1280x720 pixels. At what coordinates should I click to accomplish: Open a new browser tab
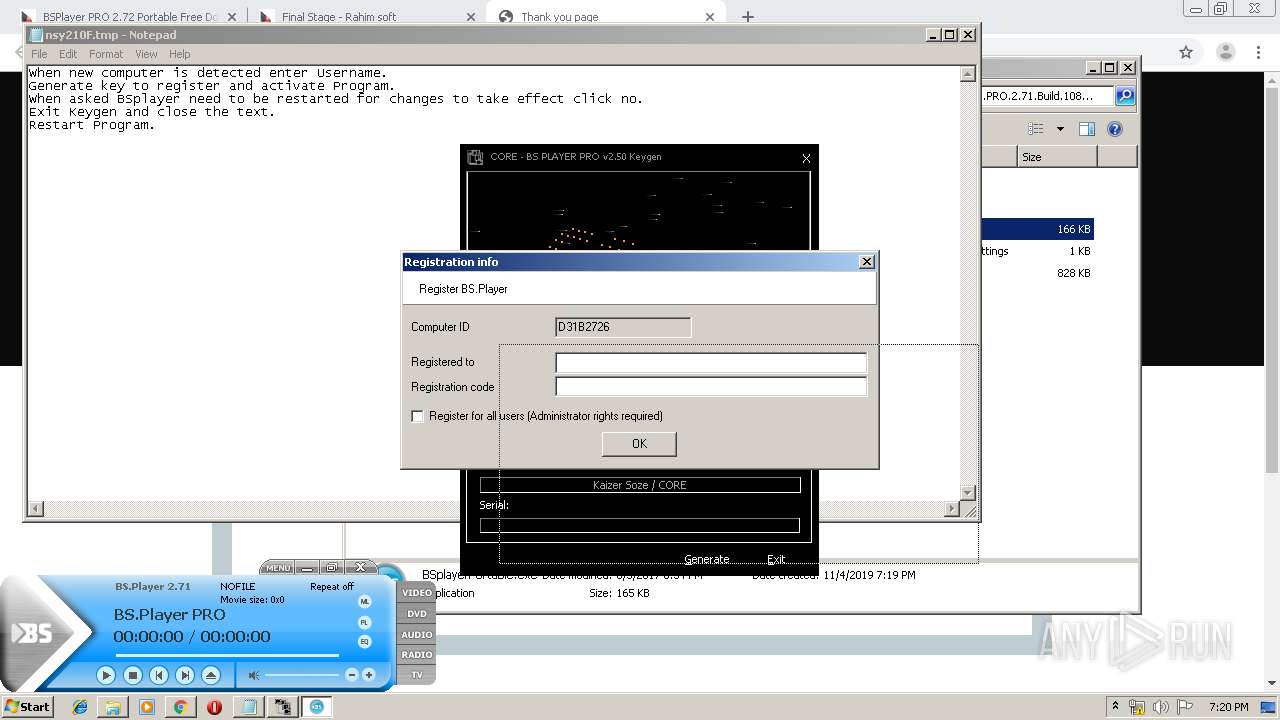pos(747,17)
